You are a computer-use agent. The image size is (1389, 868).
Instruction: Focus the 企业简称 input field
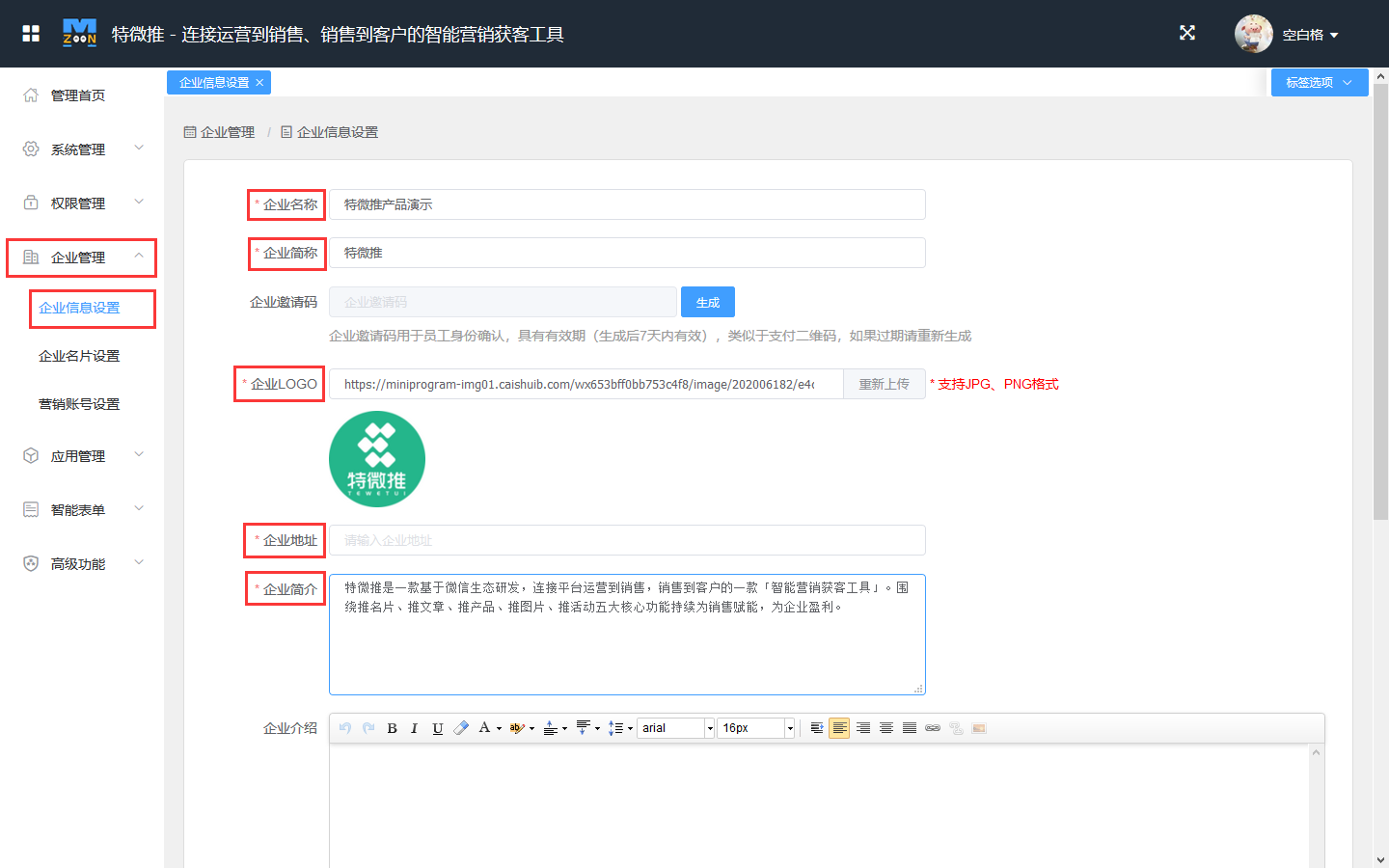(627, 253)
